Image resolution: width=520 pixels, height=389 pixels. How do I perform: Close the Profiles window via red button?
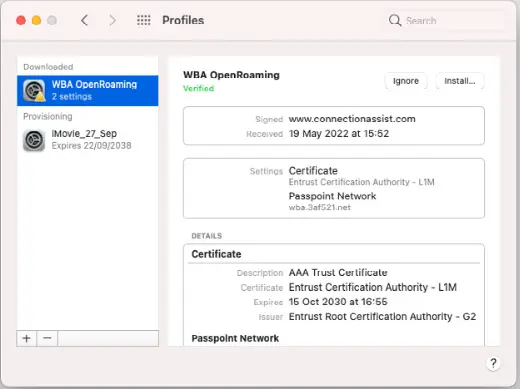click(x=21, y=20)
